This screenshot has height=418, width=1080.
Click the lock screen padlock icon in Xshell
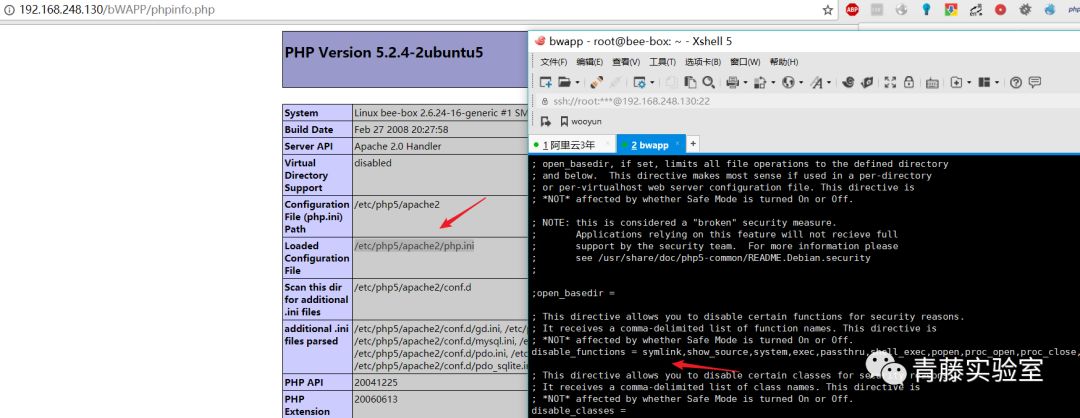908,83
